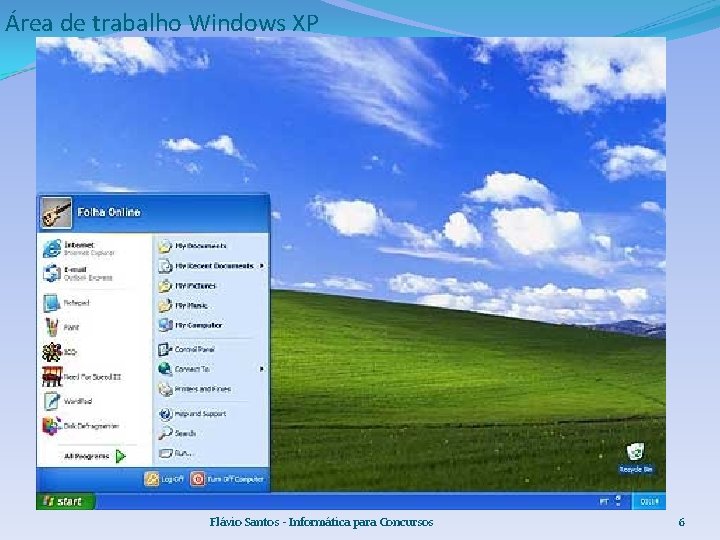Viewport: 720px width, 540px height.
Task: Open Help and Support
Action: [192, 413]
